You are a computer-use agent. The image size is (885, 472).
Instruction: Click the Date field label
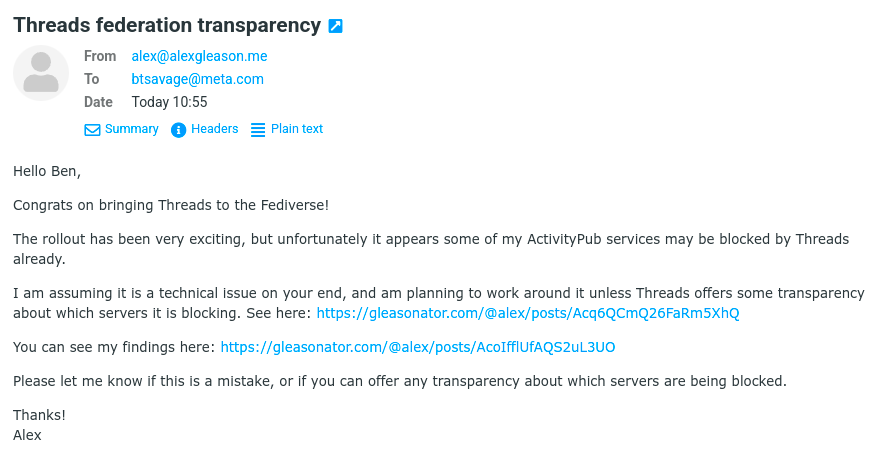[x=98, y=102]
